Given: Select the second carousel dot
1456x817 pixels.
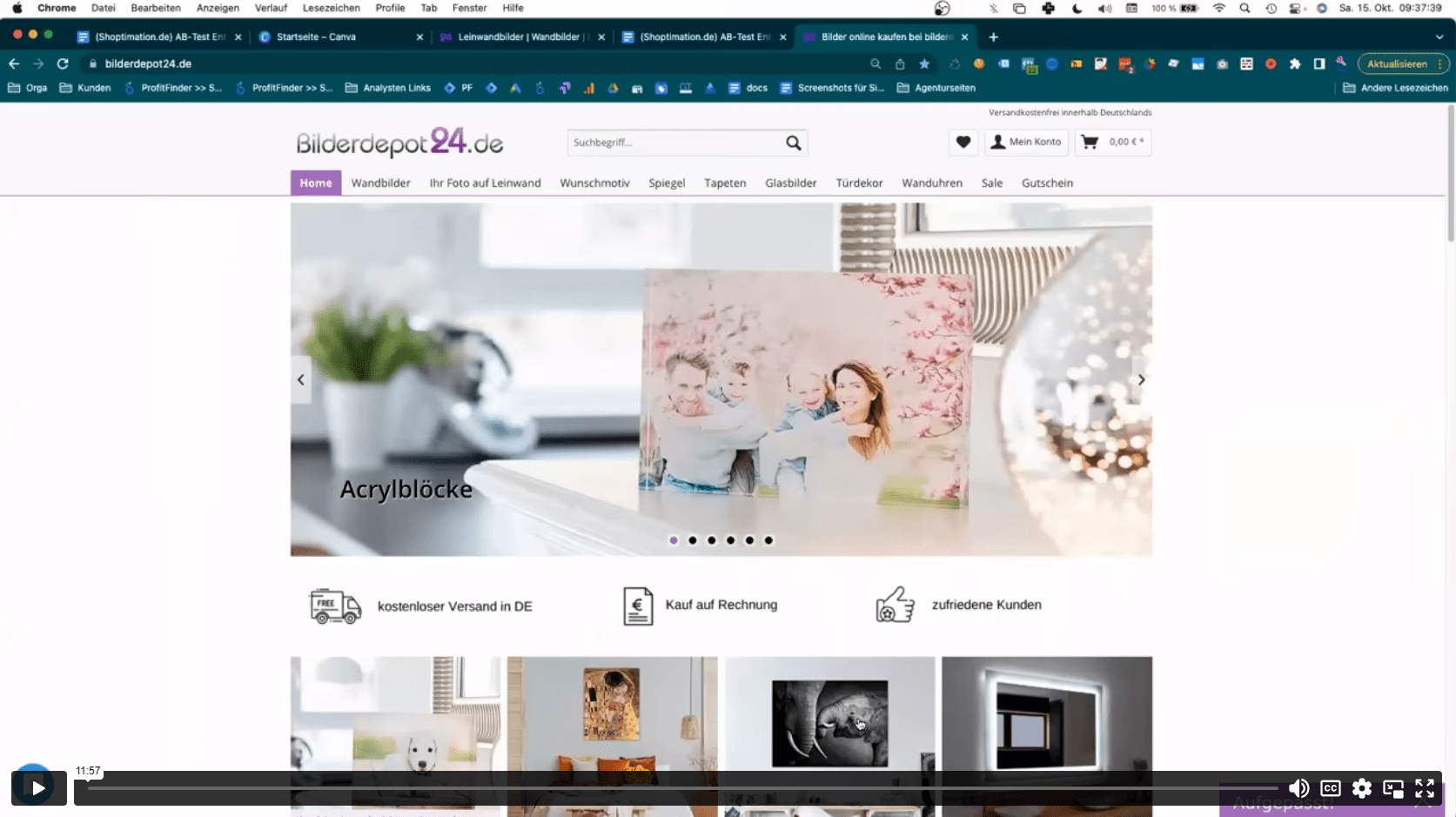Looking at the screenshot, I should point(693,540).
